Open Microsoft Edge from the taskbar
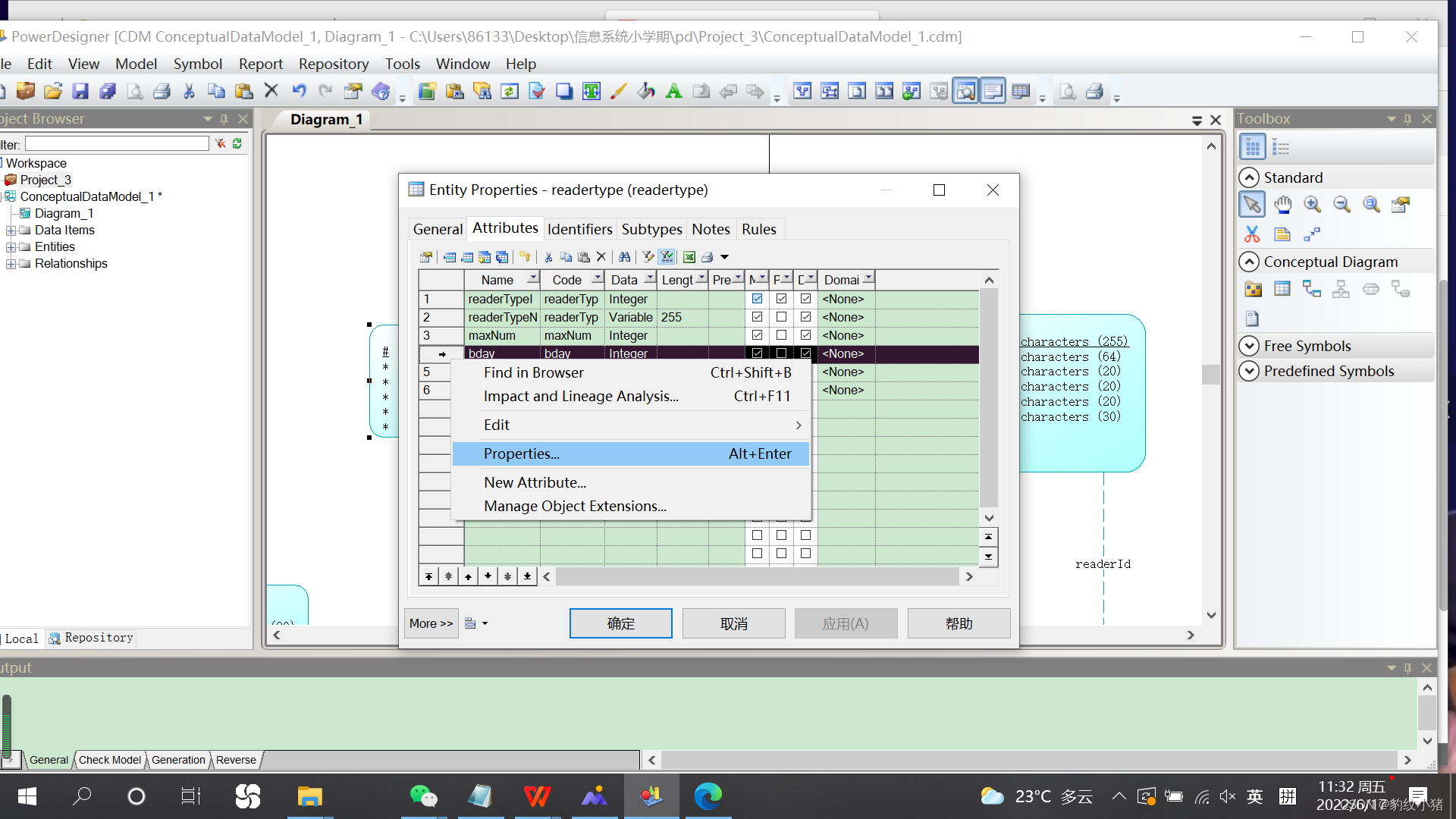The height and width of the screenshot is (819, 1456). pos(708,796)
